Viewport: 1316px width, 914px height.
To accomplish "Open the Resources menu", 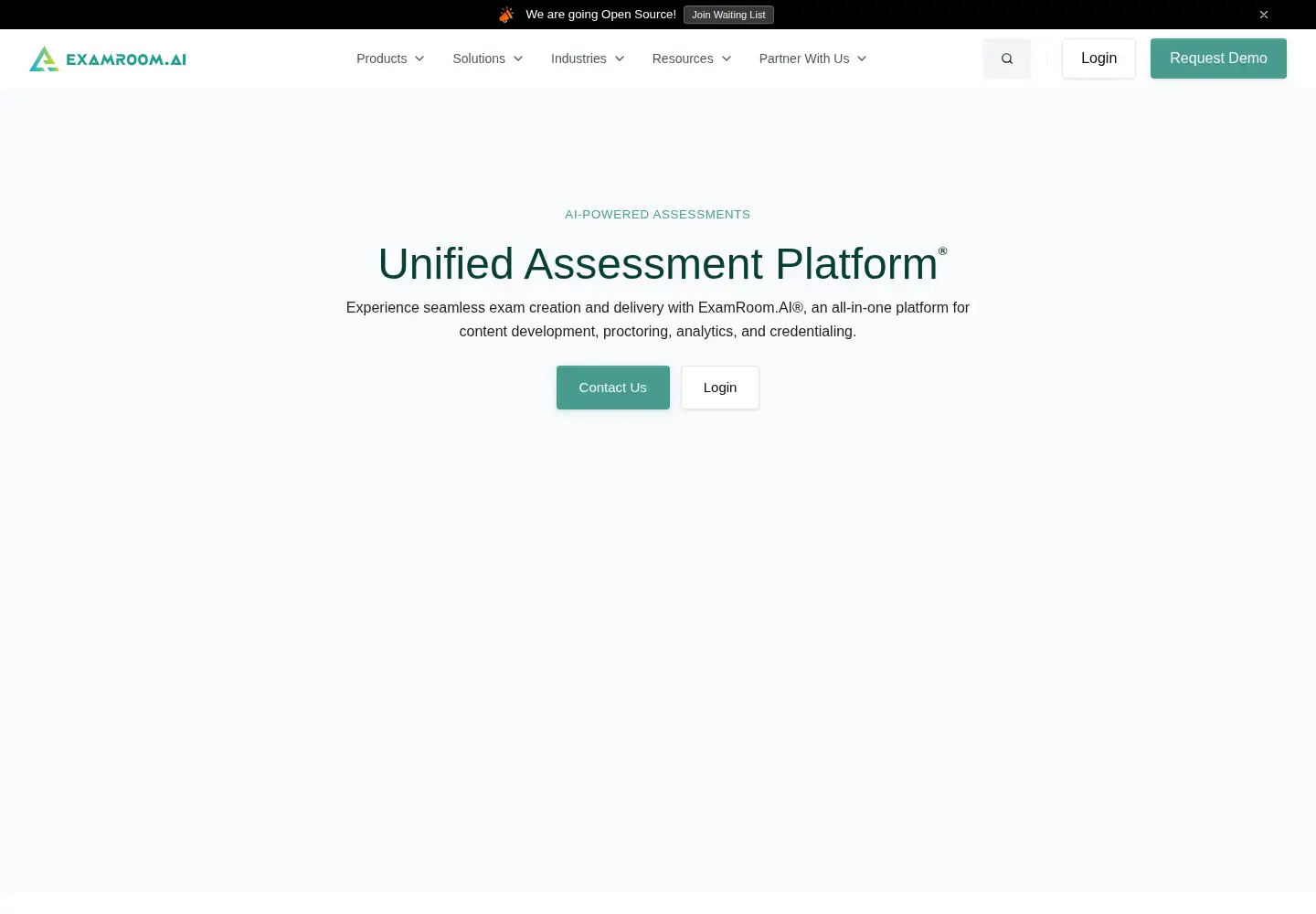I will tap(692, 58).
